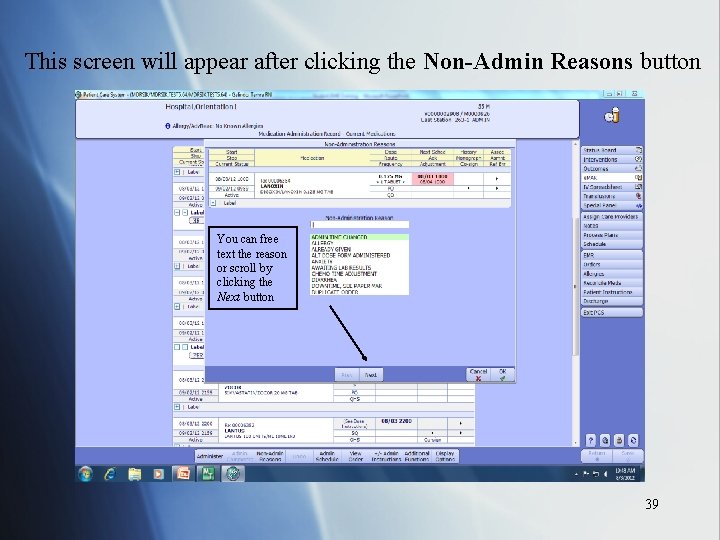
Task: Select ADMIN TIME CHANGED reason
Action: (x=360, y=237)
